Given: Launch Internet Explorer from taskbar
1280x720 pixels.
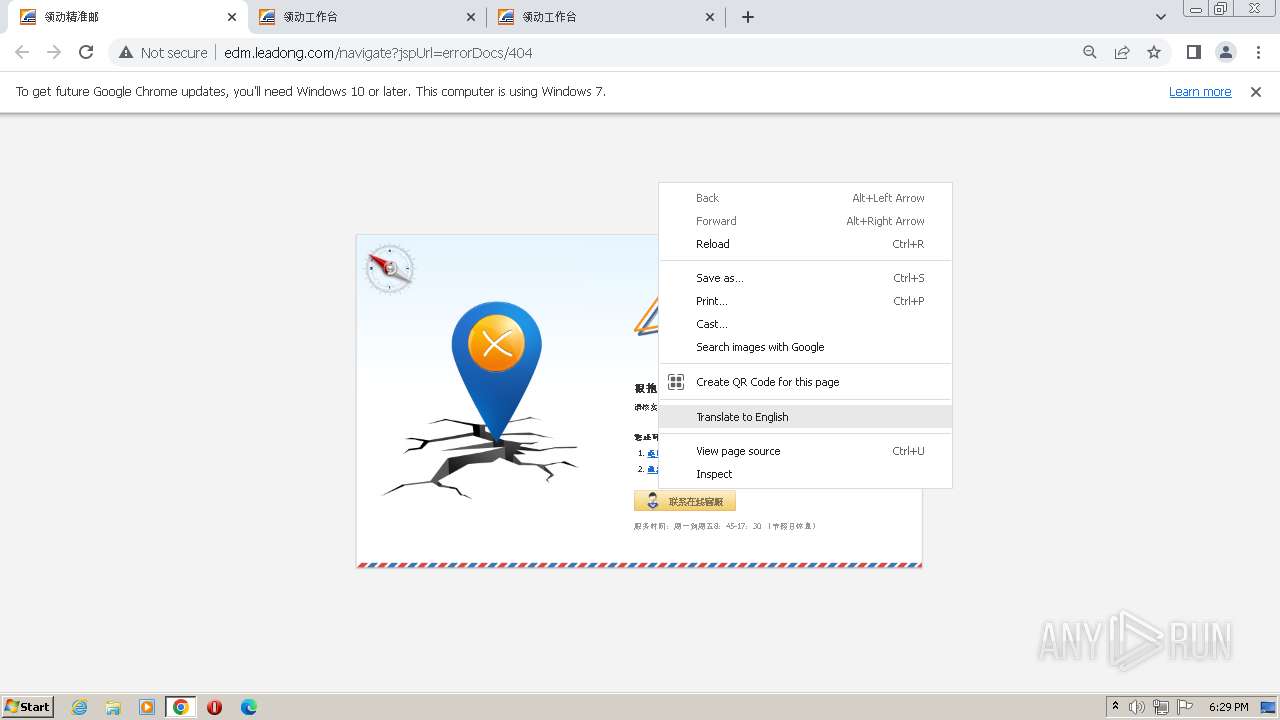Looking at the screenshot, I should click(79, 707).
